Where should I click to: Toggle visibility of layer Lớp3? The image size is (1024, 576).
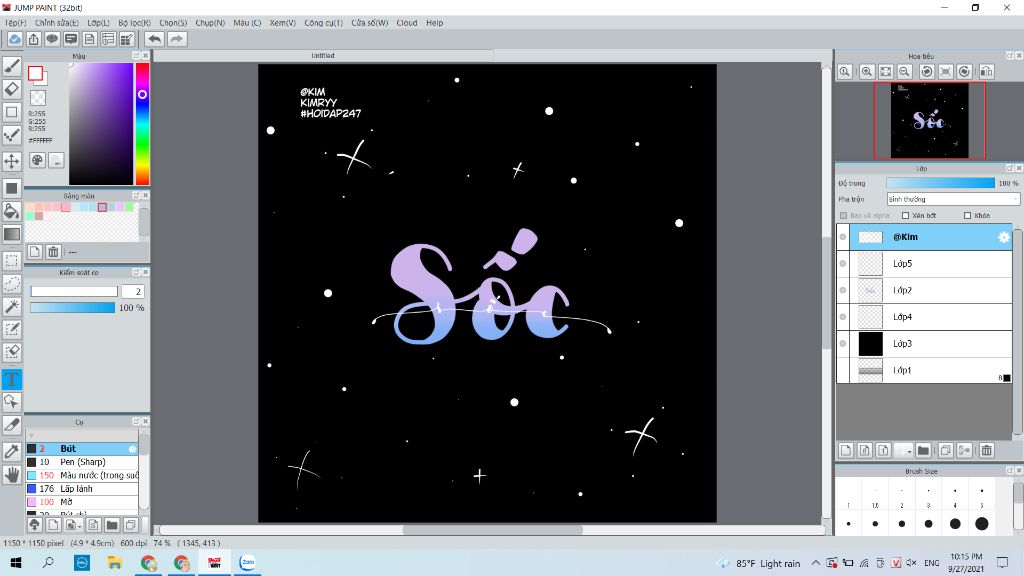pyautogui.click(x=842, y=344)
